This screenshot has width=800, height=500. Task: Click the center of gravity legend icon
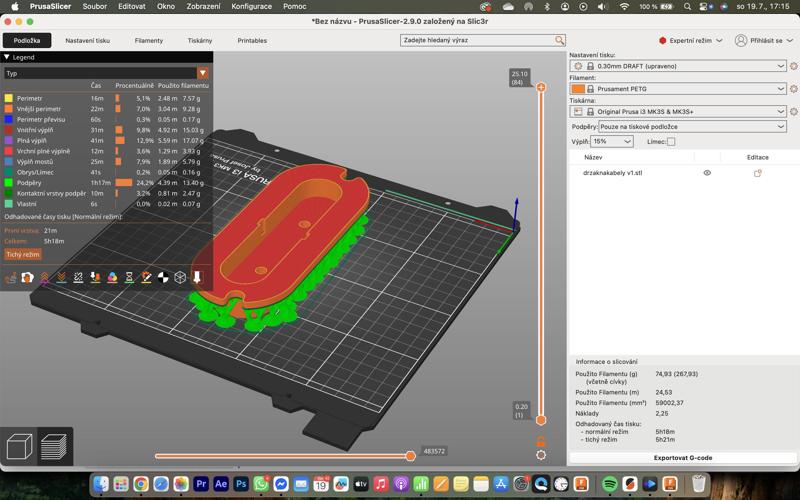click(163, 277)
